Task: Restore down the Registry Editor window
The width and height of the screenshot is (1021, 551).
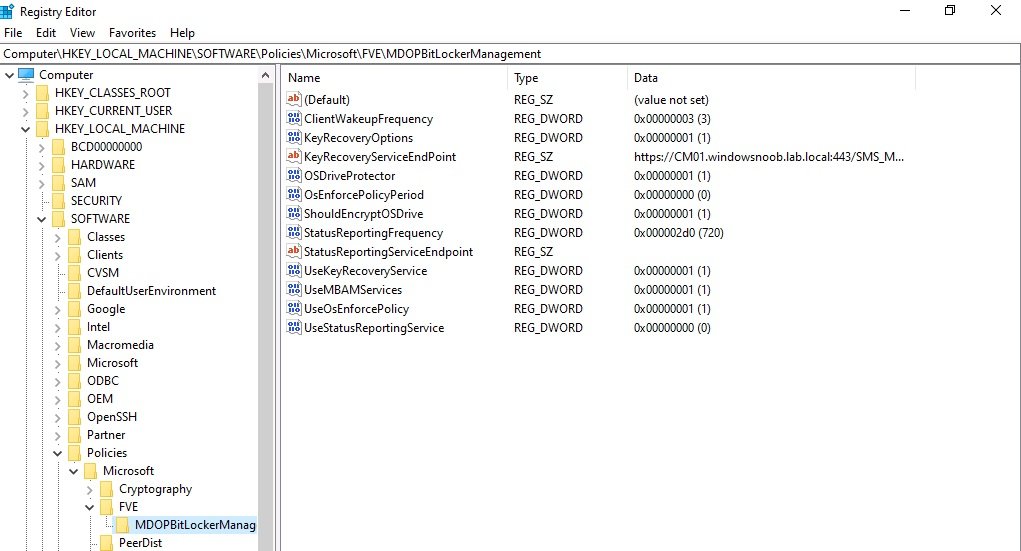Action: coord(950,10)
